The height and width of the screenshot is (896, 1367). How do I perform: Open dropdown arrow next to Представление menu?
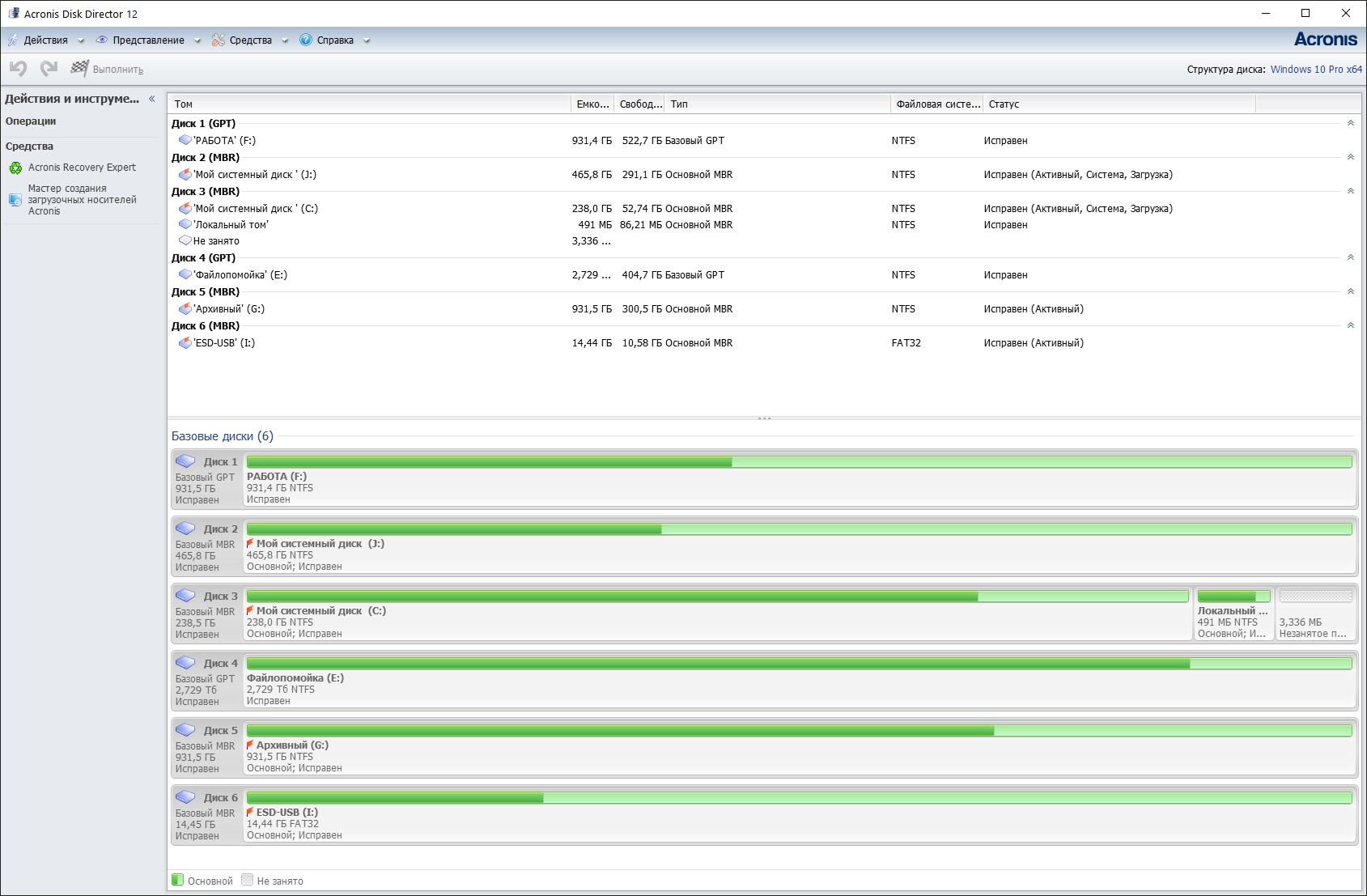point(197,40)
